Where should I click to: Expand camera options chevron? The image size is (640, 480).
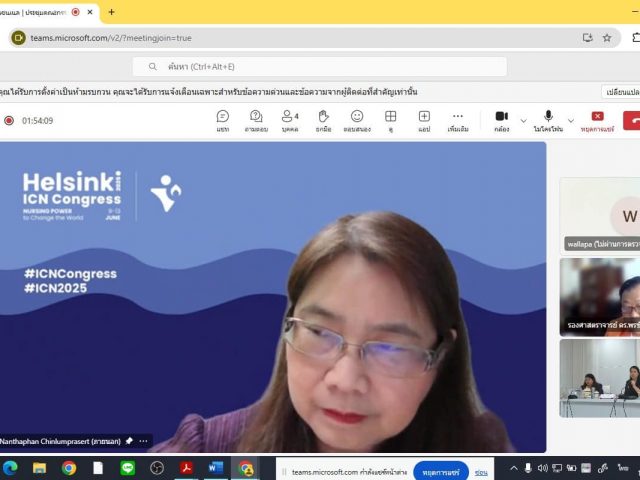[523, 121]
